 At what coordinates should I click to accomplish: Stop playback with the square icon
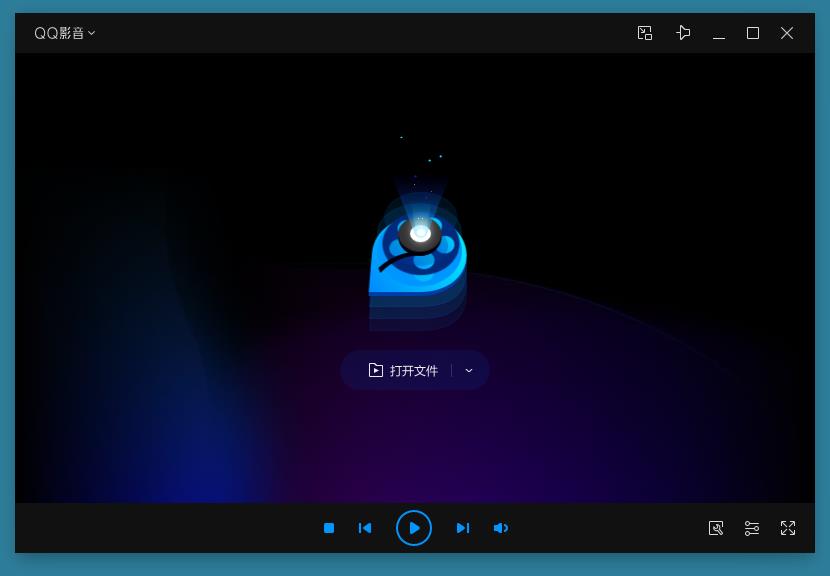[329, 528]
